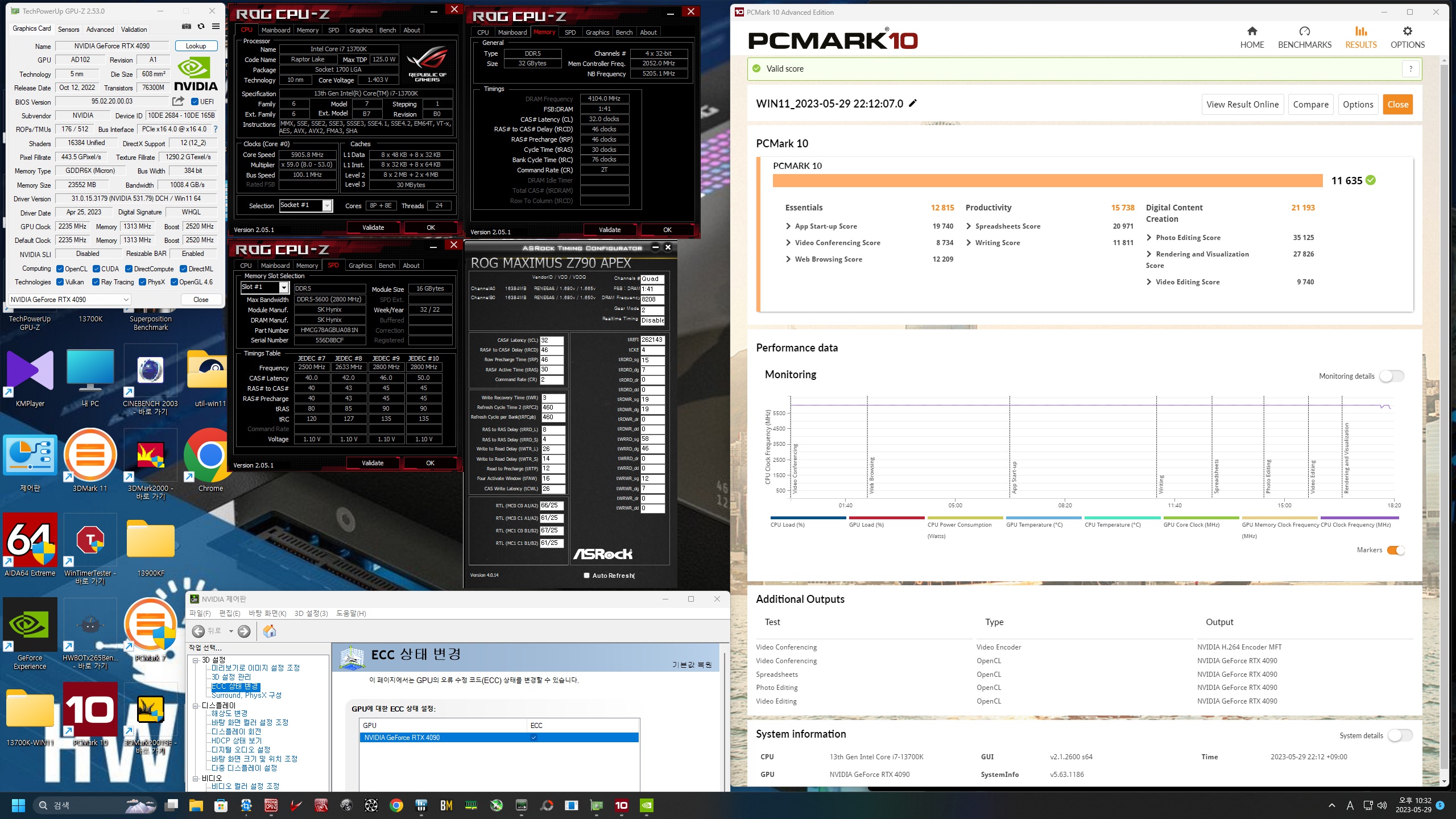Click the BIOS share/export icon in GPU-Z

click(179, 101)
